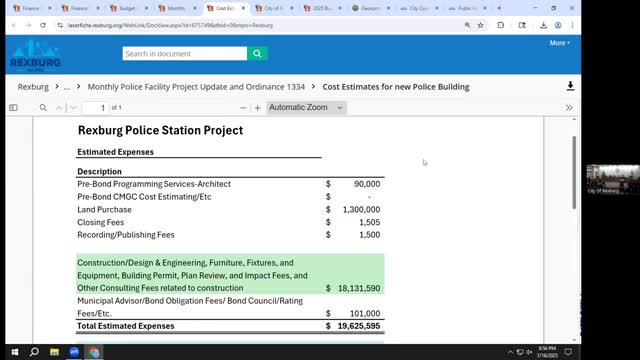Click the Pre-Bond Programming Services-Architect label

click(154, 184)
